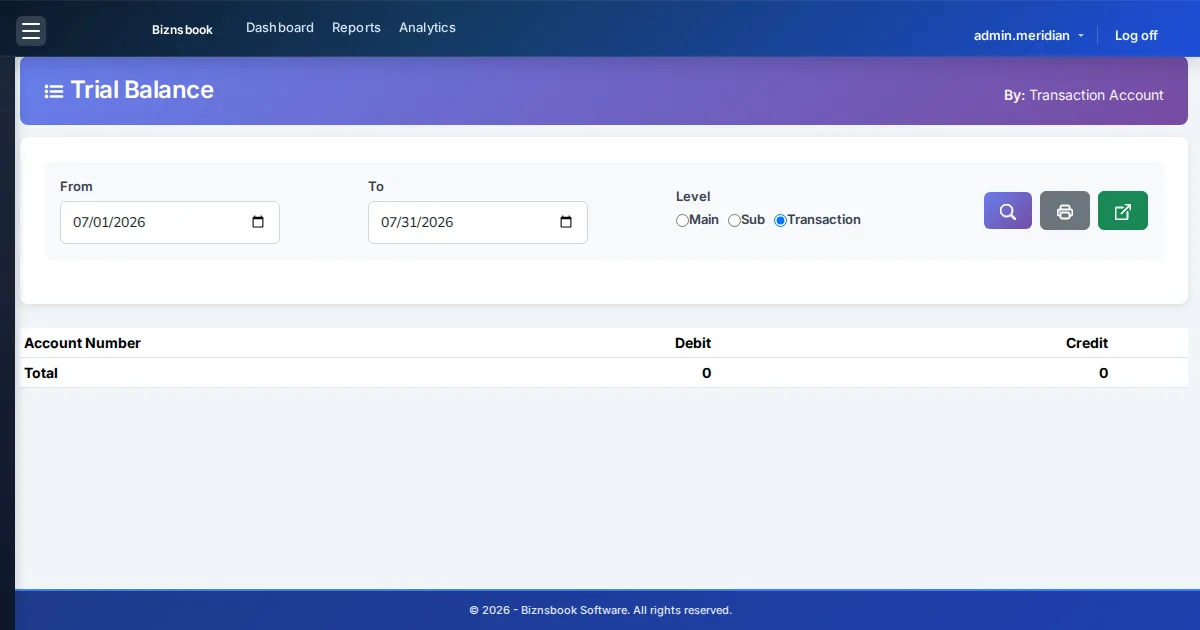Click the By: Transaction Account label
The image size is (1200, 630).
1084,95
